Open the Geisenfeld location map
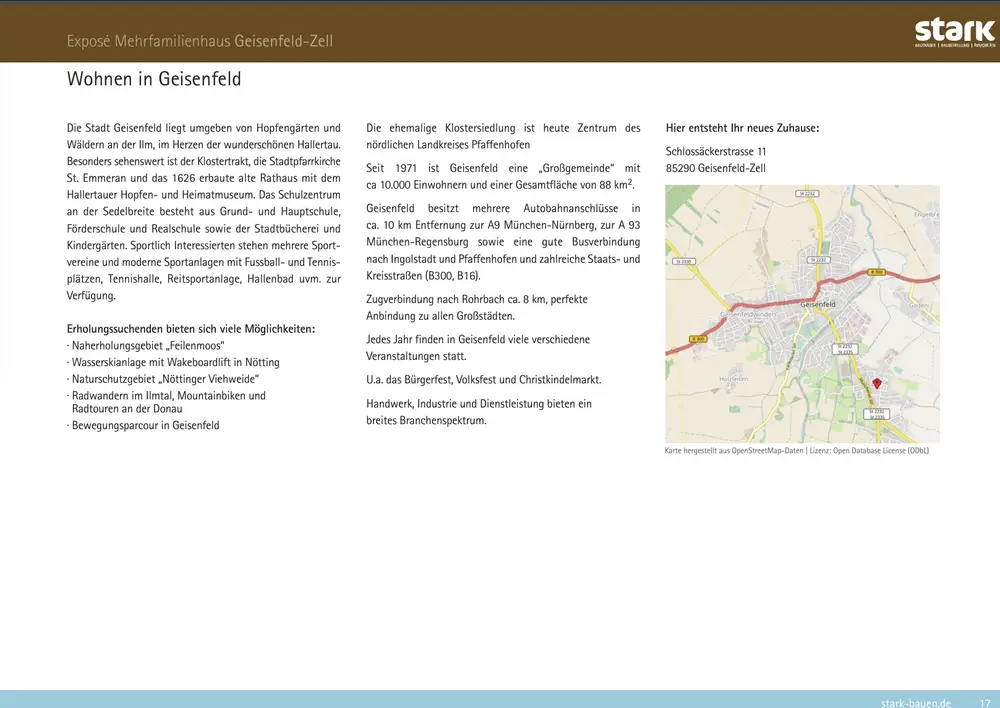1000x708 pixels. (802, 314)
